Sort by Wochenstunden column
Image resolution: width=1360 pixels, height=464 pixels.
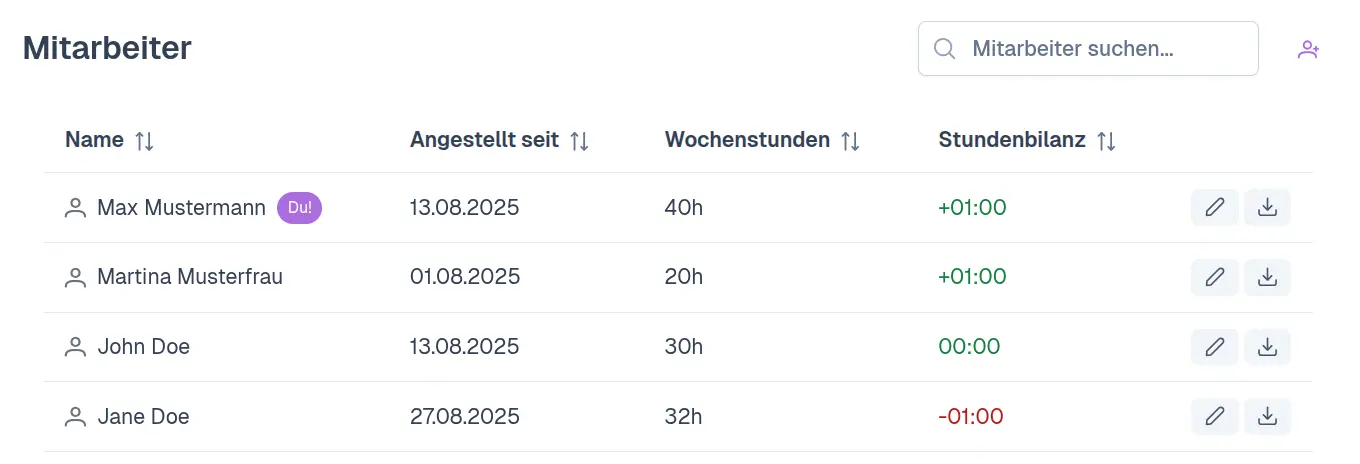[x=850, y=141]
